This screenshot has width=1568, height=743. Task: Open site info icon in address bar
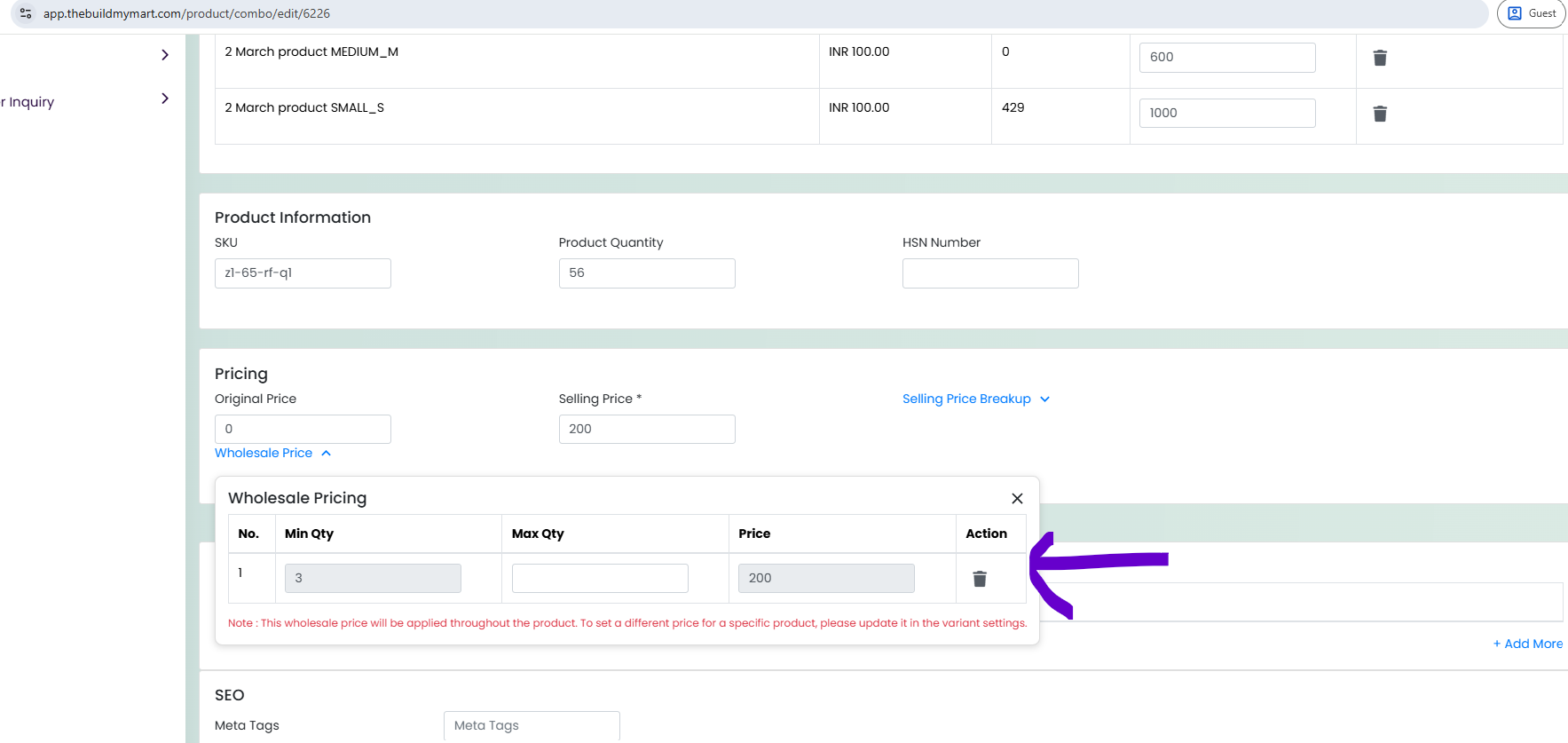click(26, 13)
